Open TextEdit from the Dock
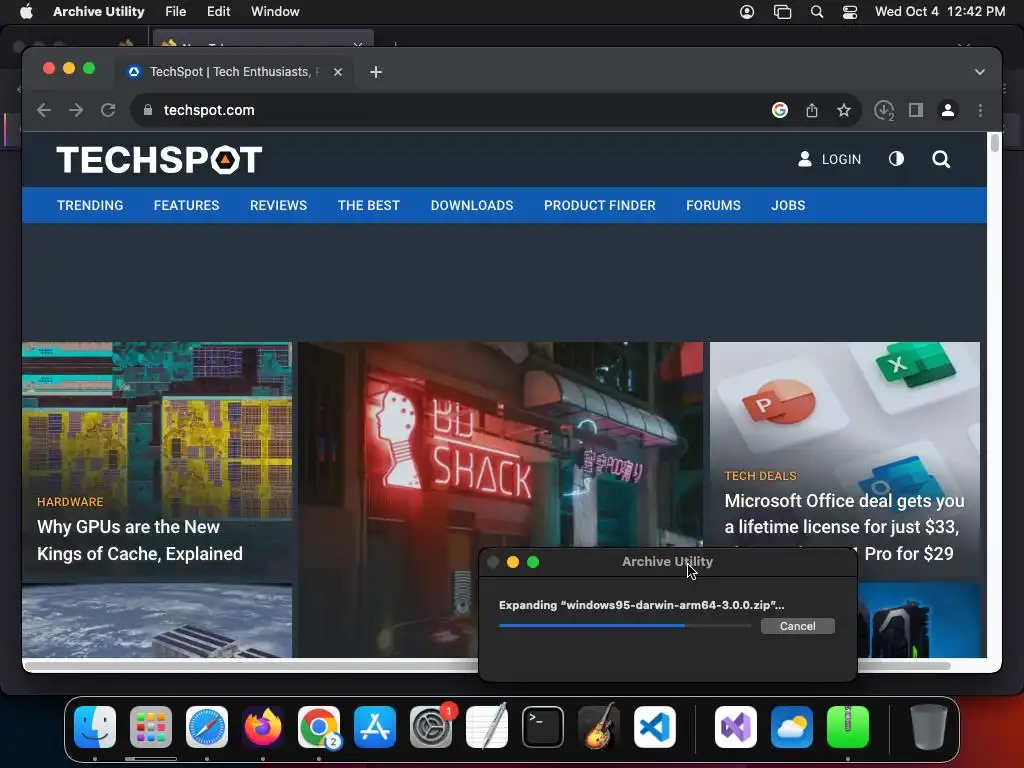Screen dimensions: 1024x768 click(487, 726)
